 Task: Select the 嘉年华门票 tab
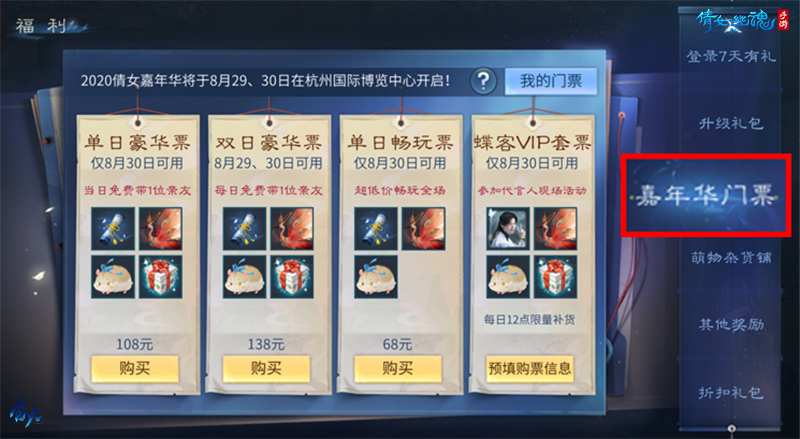click(x=706, y=196)
